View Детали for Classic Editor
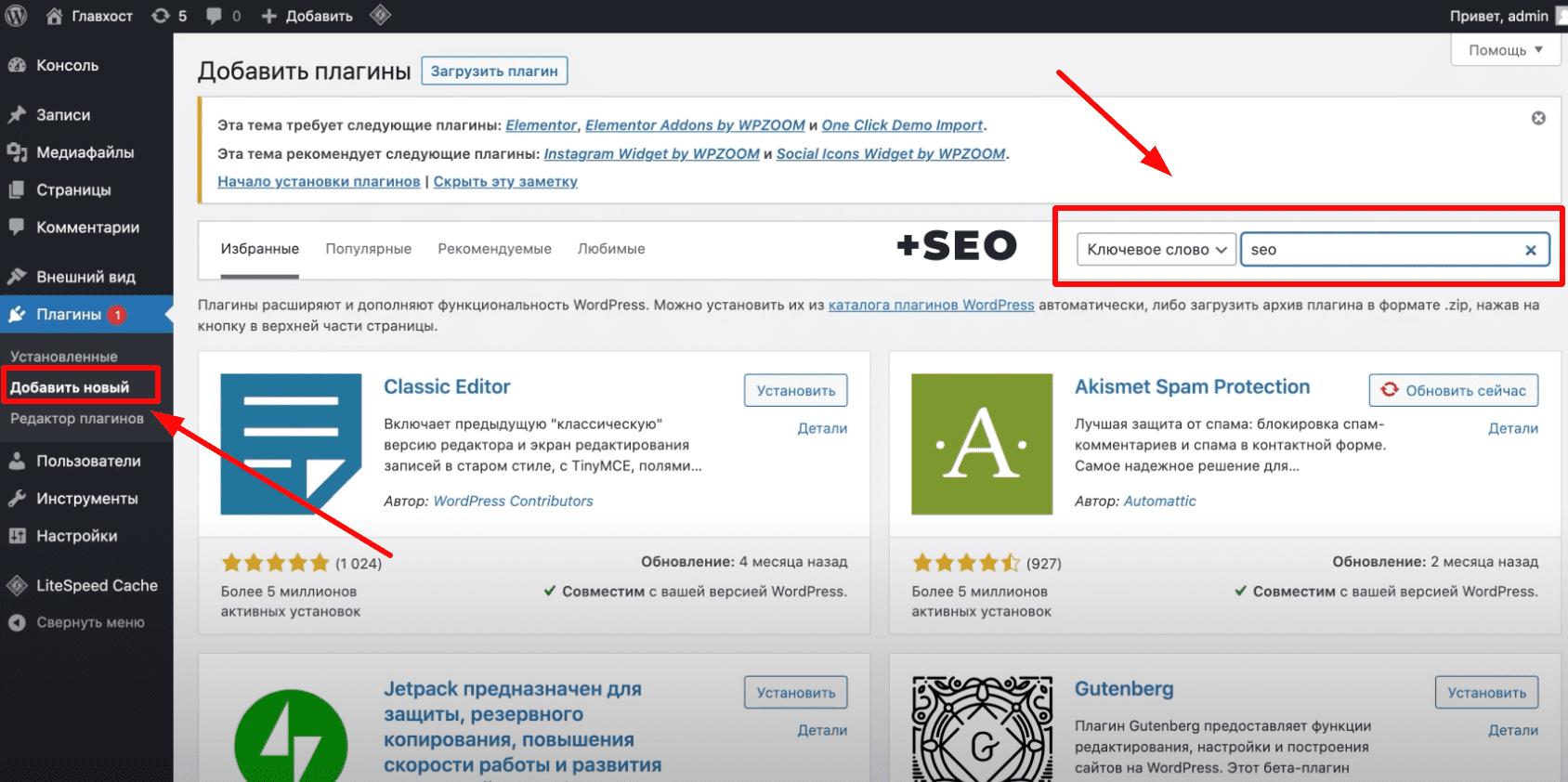This screenshot has width=1568, height=782. (x=822, y=429)
